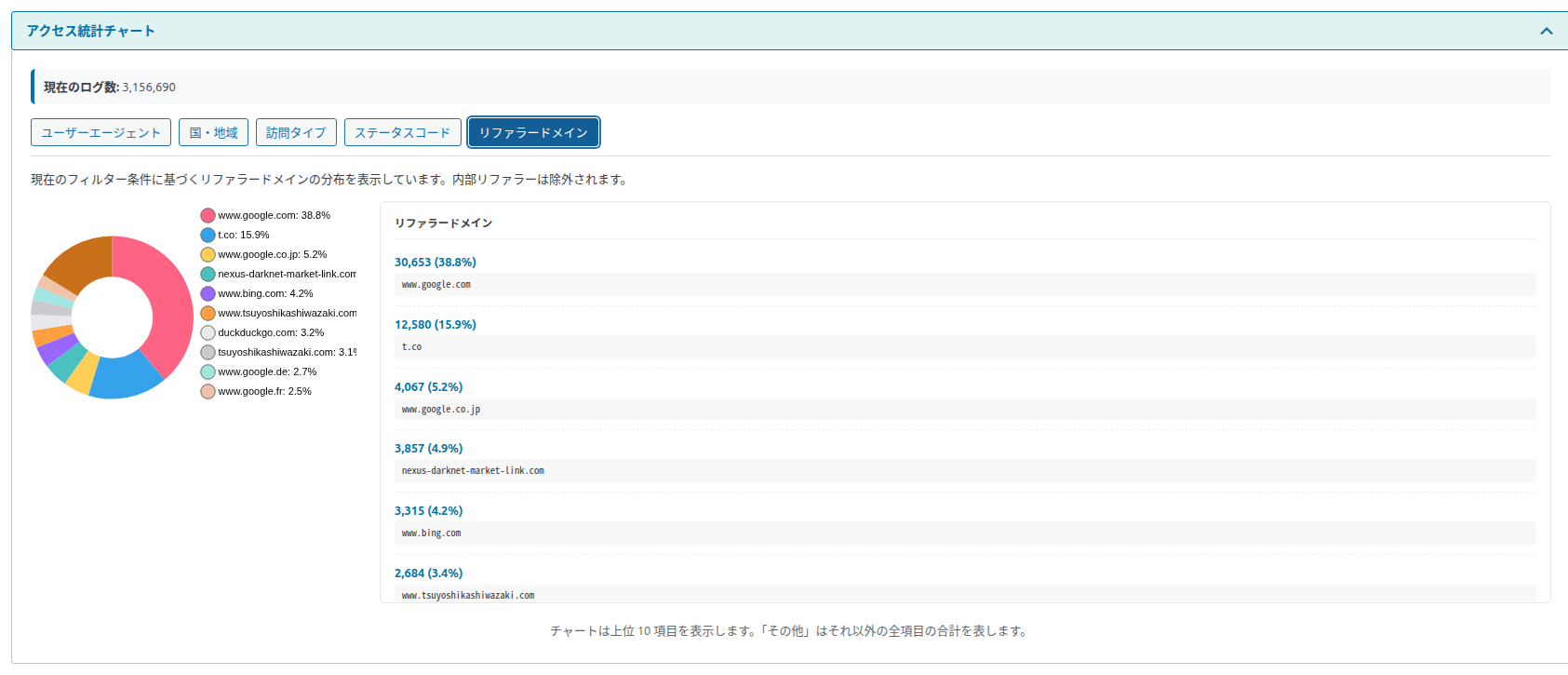Select the blue t.co donut segment
This screenshot has height=675, width=1568.
tap(124, 377)
